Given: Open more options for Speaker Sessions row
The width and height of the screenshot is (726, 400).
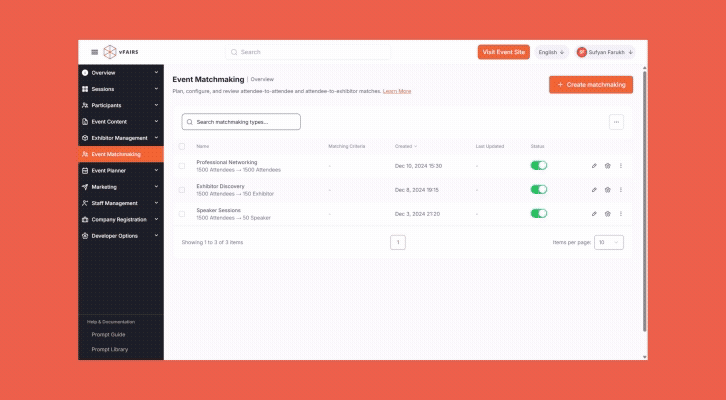Looking at the screenshot, I should tap(620, 213).
